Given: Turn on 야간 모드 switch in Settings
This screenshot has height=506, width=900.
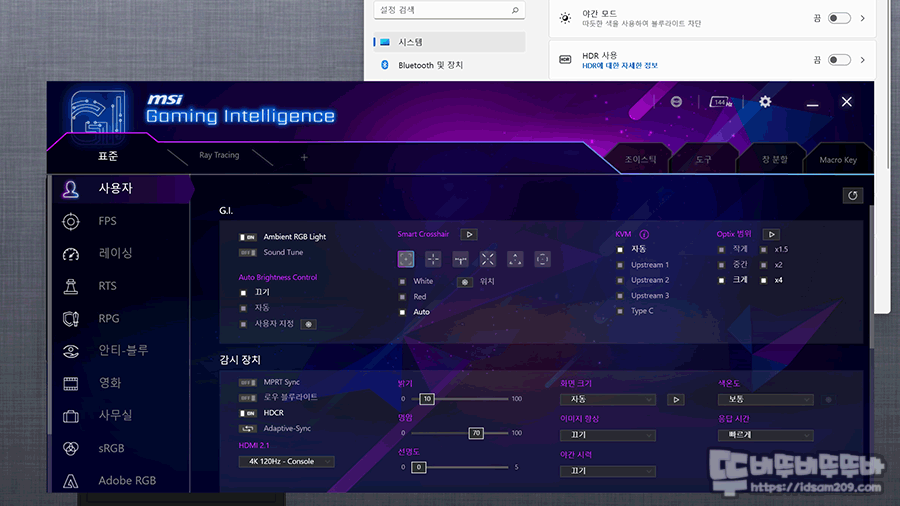Looking at the screenshot, I should [839, 18].
